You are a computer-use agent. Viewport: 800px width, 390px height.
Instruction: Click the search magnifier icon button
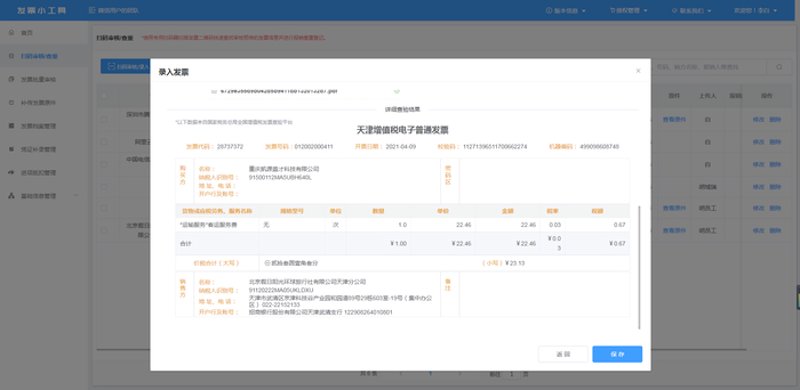point(779,67)
